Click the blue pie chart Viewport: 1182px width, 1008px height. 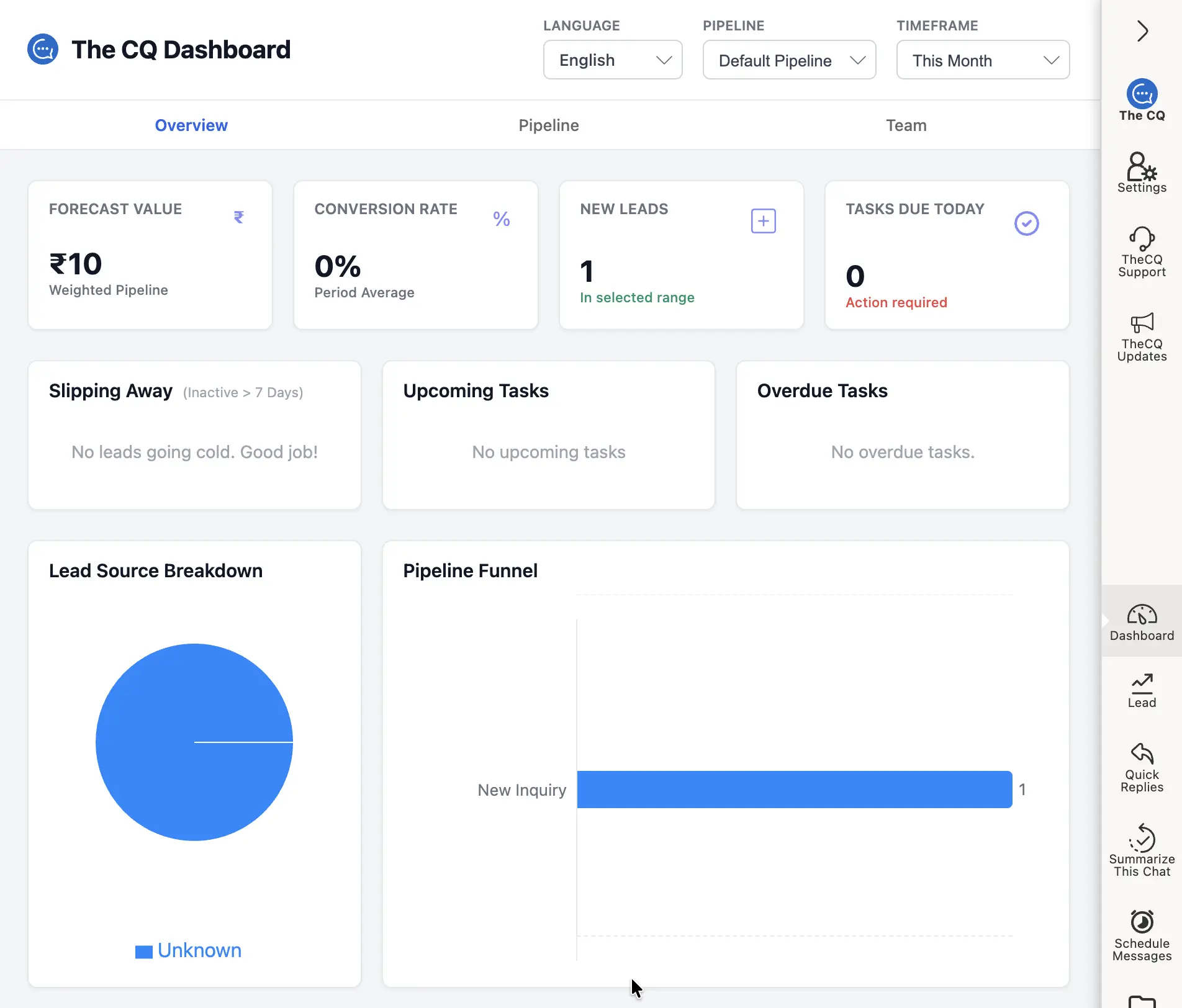coord(194,742)
